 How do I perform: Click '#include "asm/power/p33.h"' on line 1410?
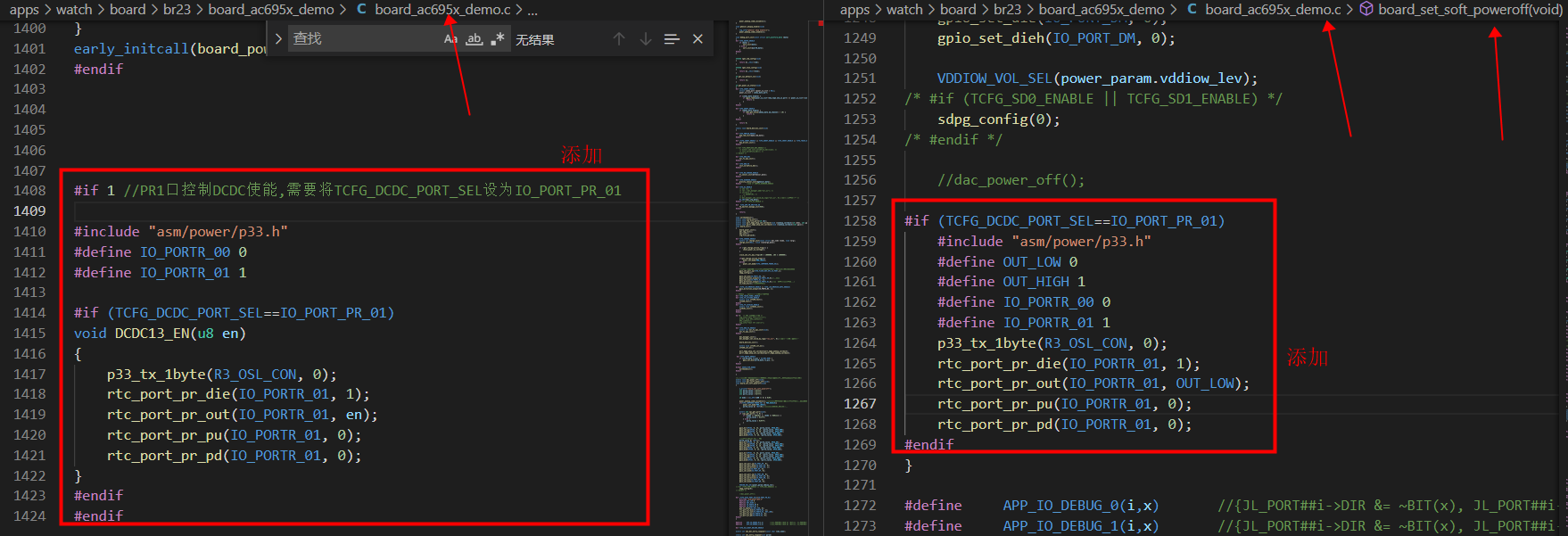coord(180,232)
